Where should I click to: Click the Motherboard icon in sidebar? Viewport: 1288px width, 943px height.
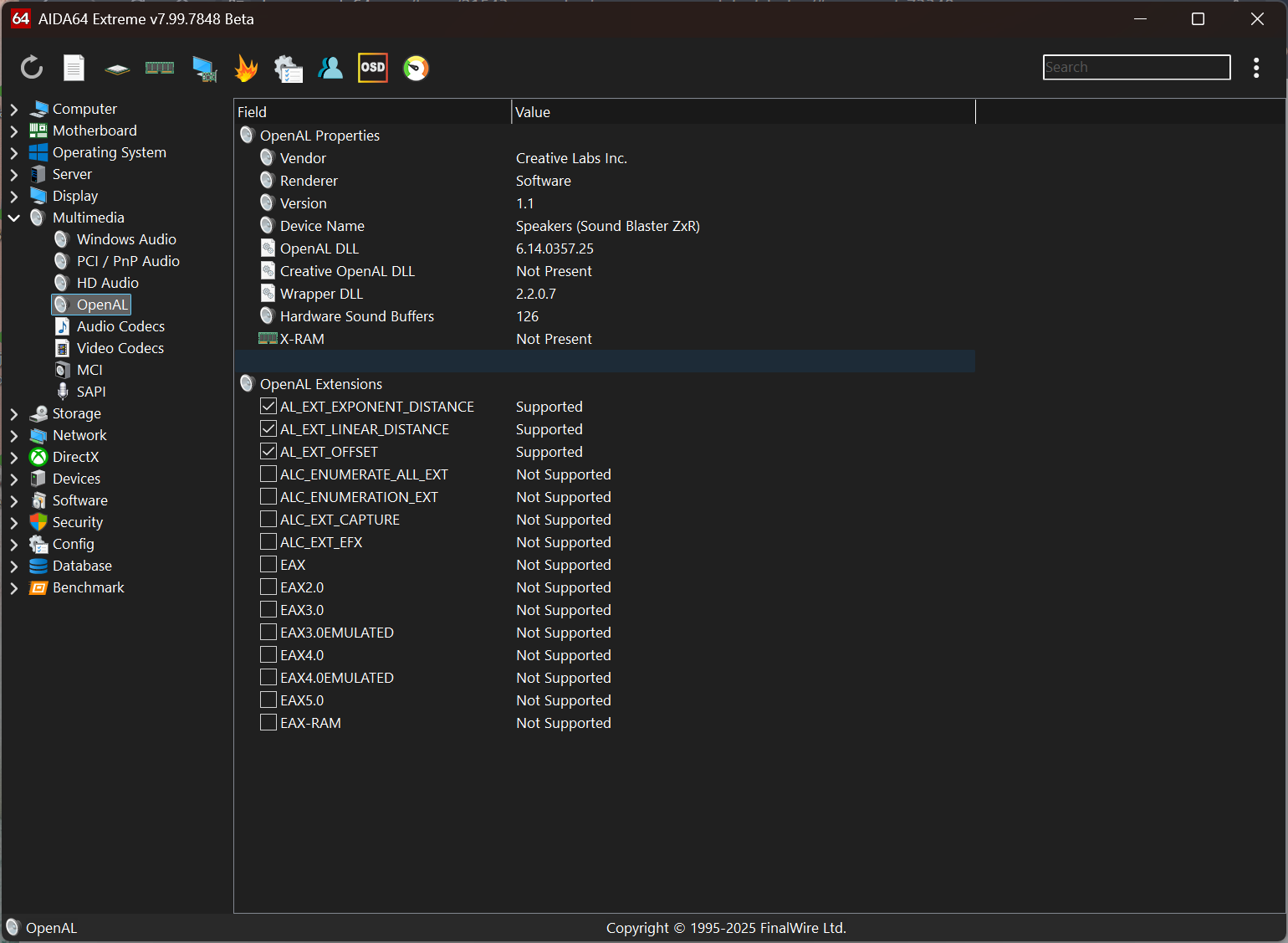(38, 131)
